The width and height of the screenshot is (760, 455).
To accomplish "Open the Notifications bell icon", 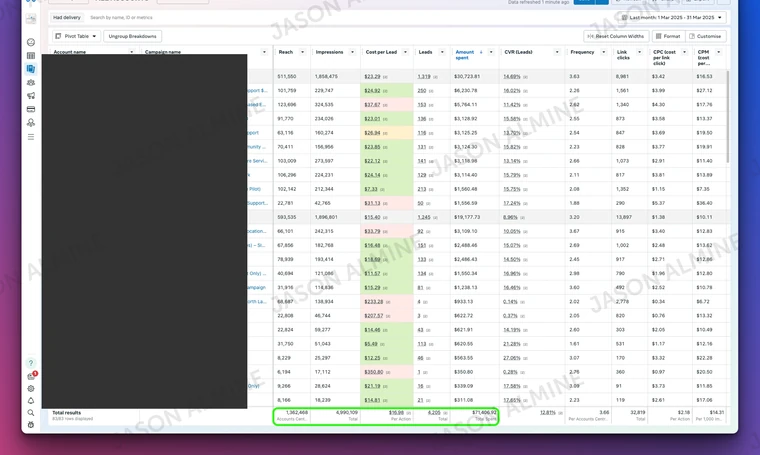I will (x=31, y=400).
